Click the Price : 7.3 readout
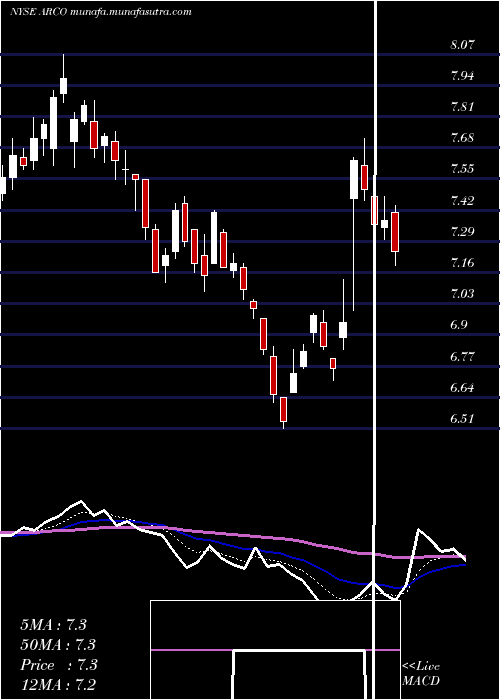The width and height of the screenshot is (500, 700). (x=58, y=665)
